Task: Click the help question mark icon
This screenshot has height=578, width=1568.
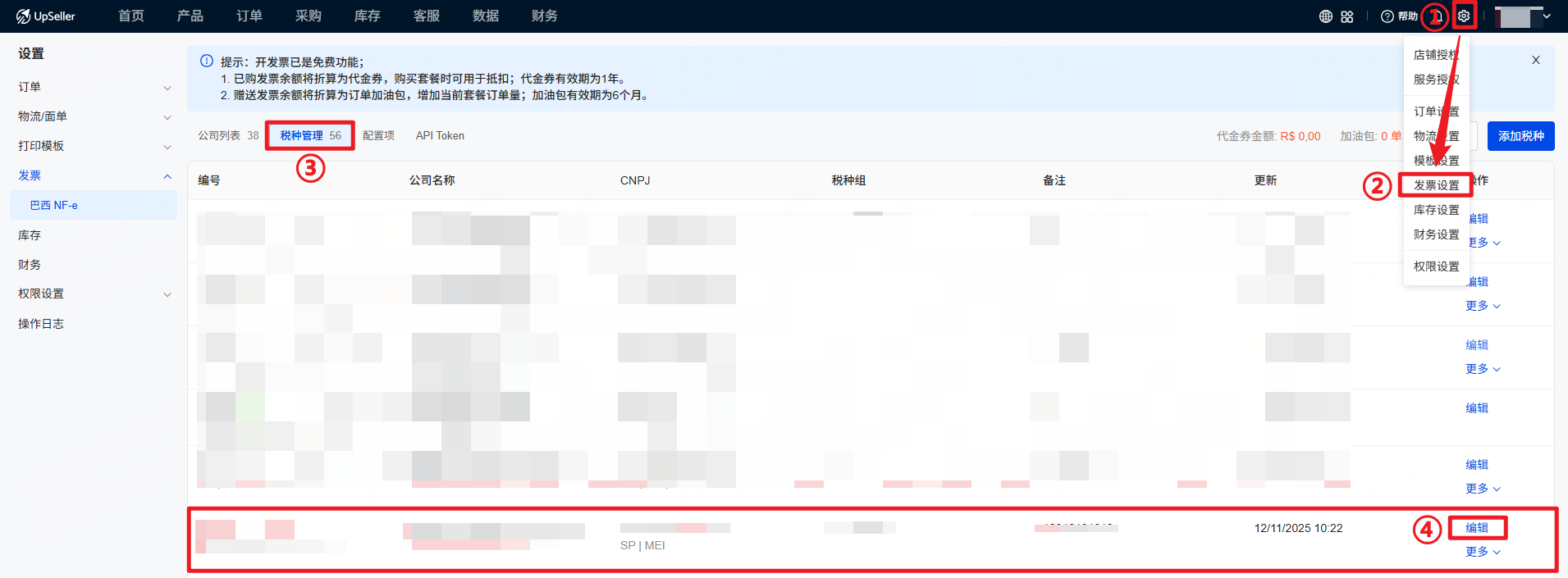Action: pyautogui.click(x=1387, y=16)
